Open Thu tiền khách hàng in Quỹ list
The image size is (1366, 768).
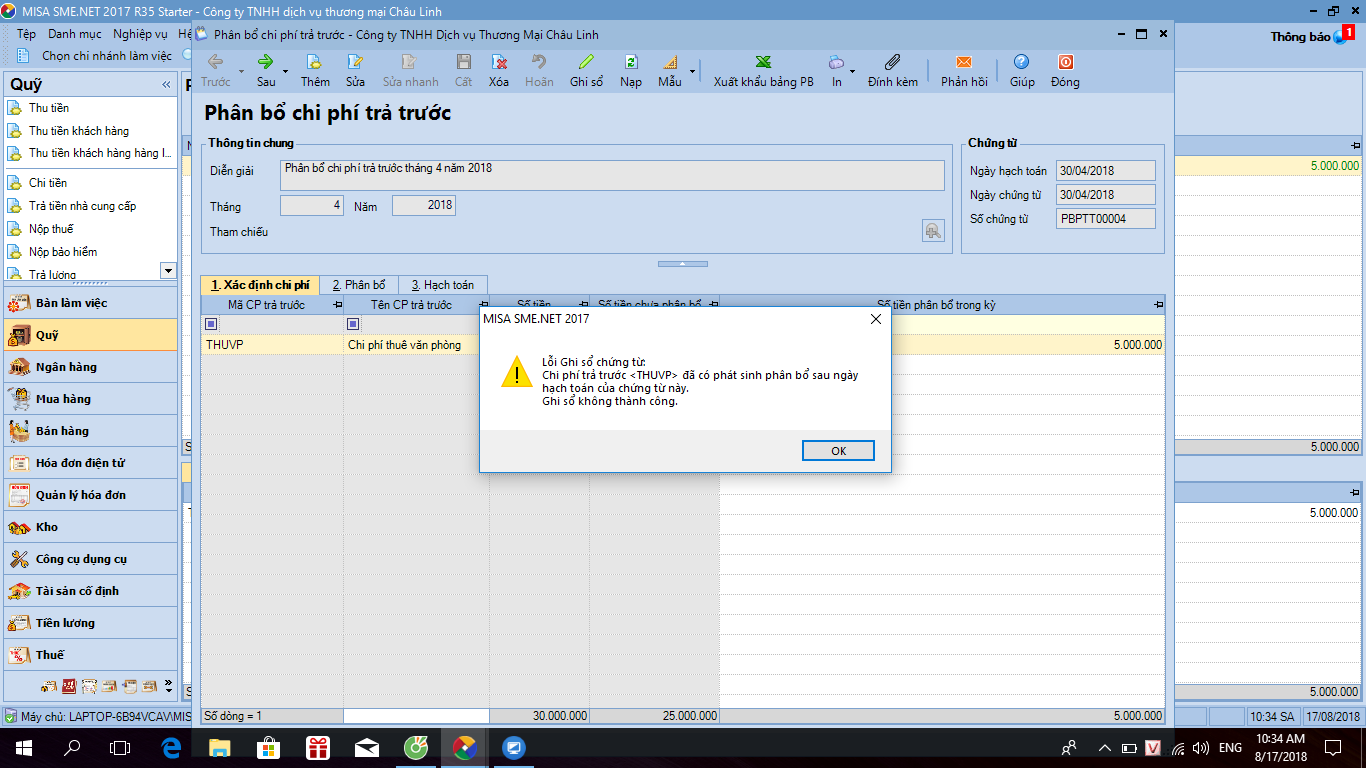[79, 131]
